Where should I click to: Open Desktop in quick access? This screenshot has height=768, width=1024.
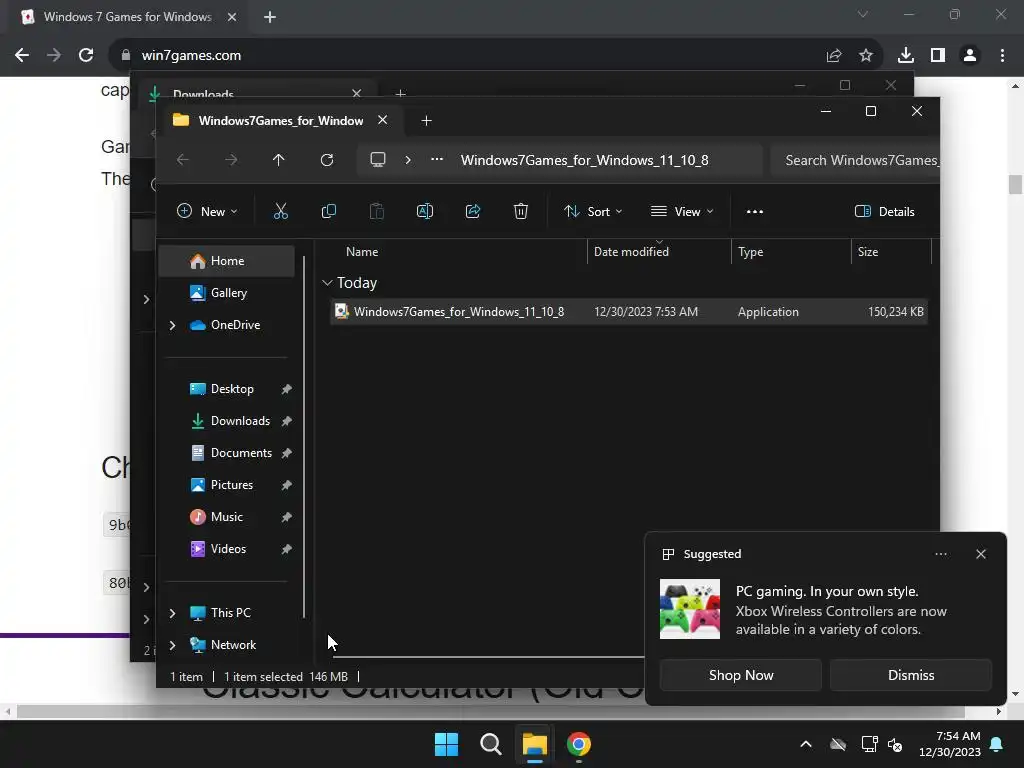(x=227, y=389)
